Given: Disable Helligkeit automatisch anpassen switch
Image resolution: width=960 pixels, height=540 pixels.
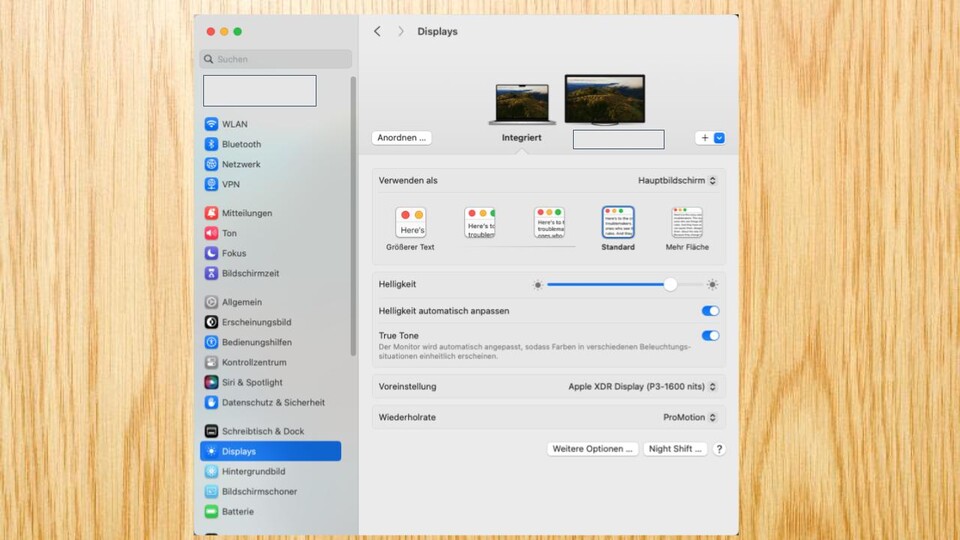Looking at the screenshot, I should (x=710, y=311).
